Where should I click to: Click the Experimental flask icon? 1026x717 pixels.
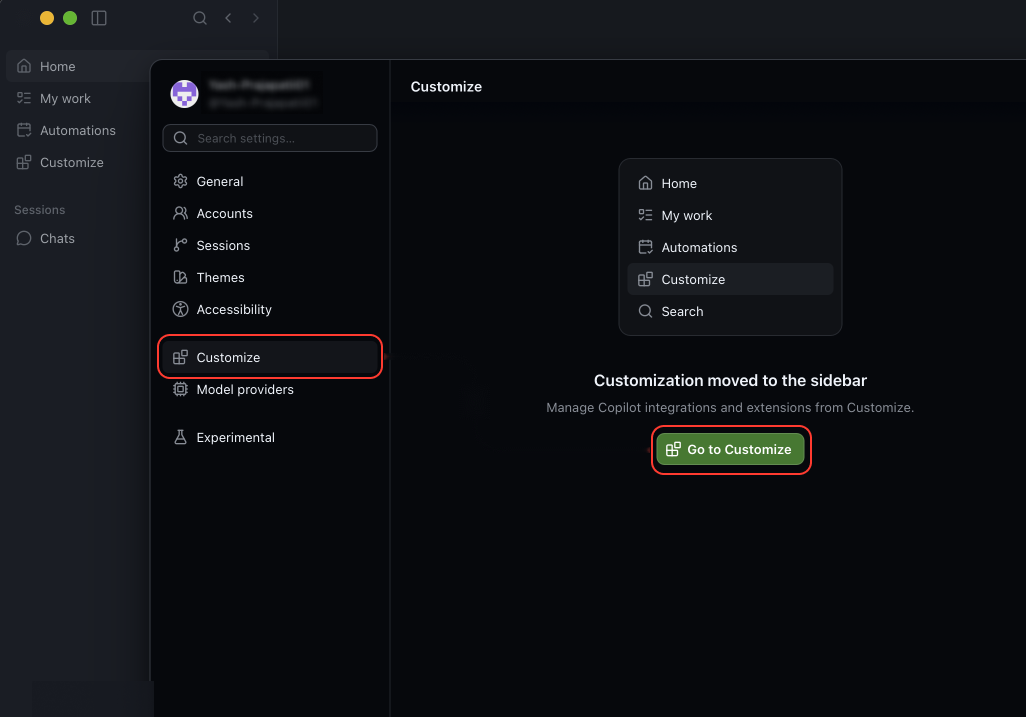click(181, 437)
